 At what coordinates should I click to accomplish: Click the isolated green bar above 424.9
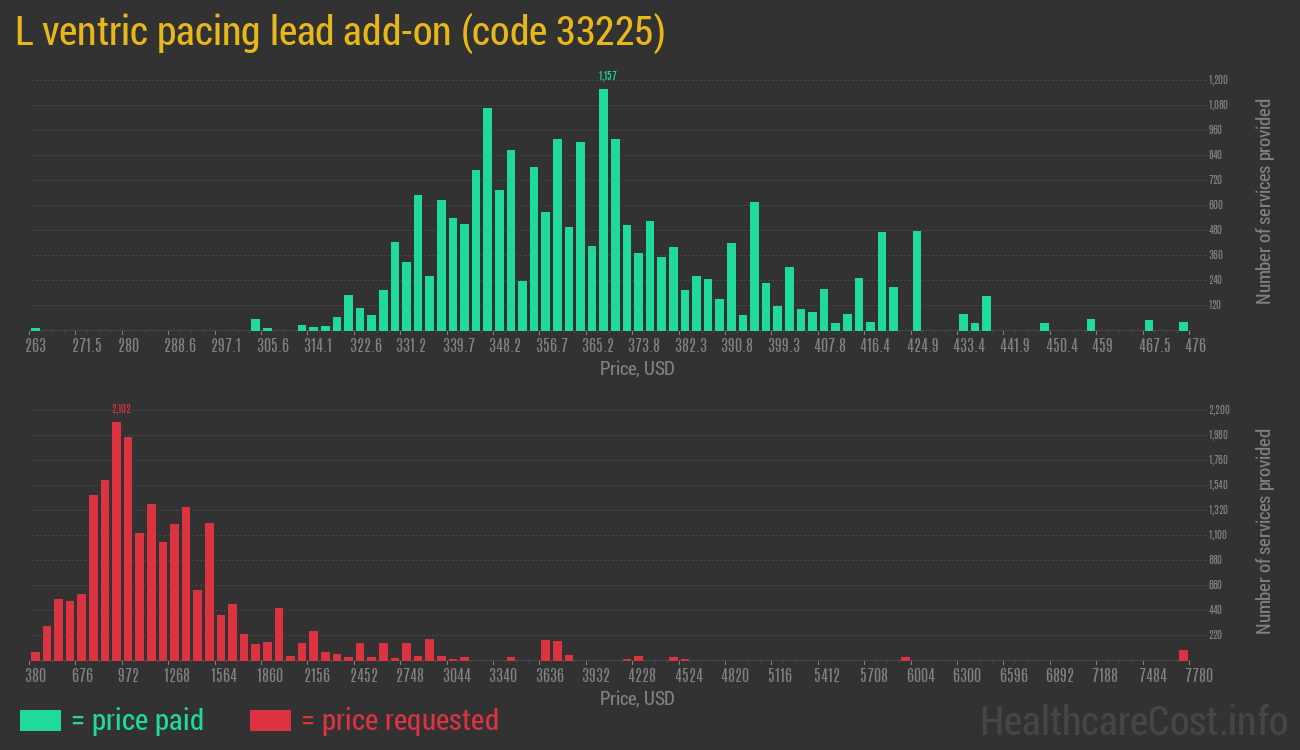[916, 280]
